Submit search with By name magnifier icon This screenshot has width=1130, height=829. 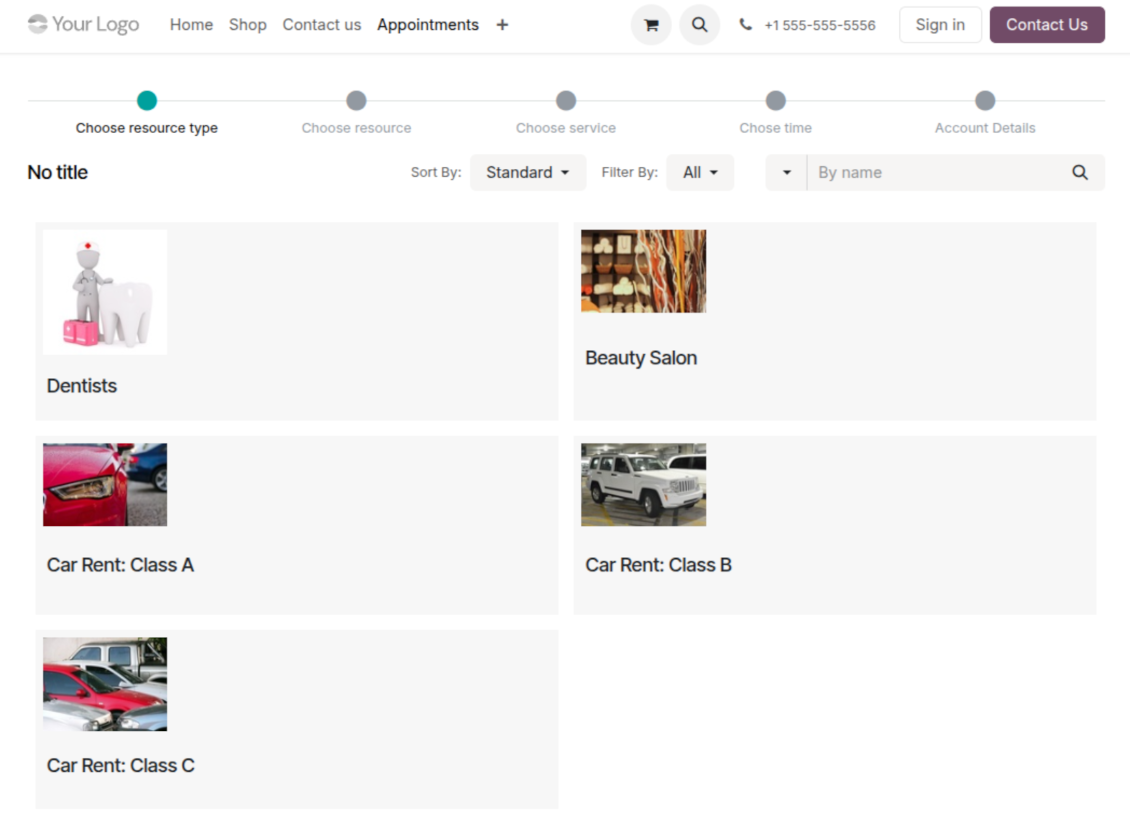point(1079,172)
